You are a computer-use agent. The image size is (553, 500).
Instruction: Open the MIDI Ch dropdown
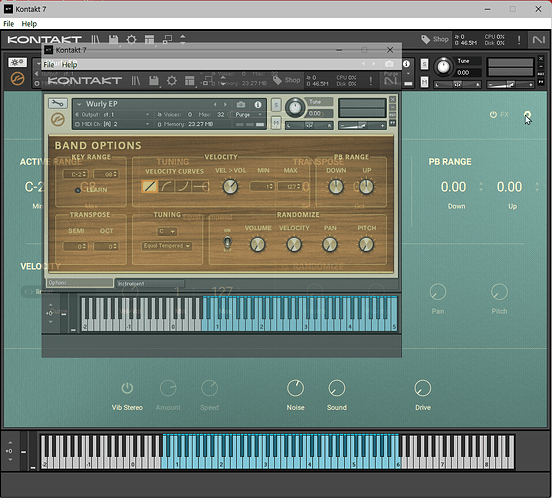[x=113, y=124]
